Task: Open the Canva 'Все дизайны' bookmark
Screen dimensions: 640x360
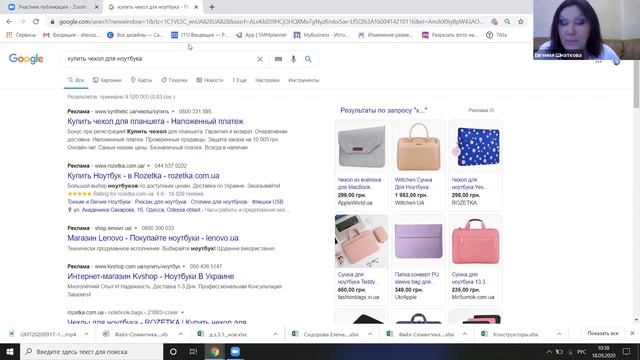Action: (135, 35)
